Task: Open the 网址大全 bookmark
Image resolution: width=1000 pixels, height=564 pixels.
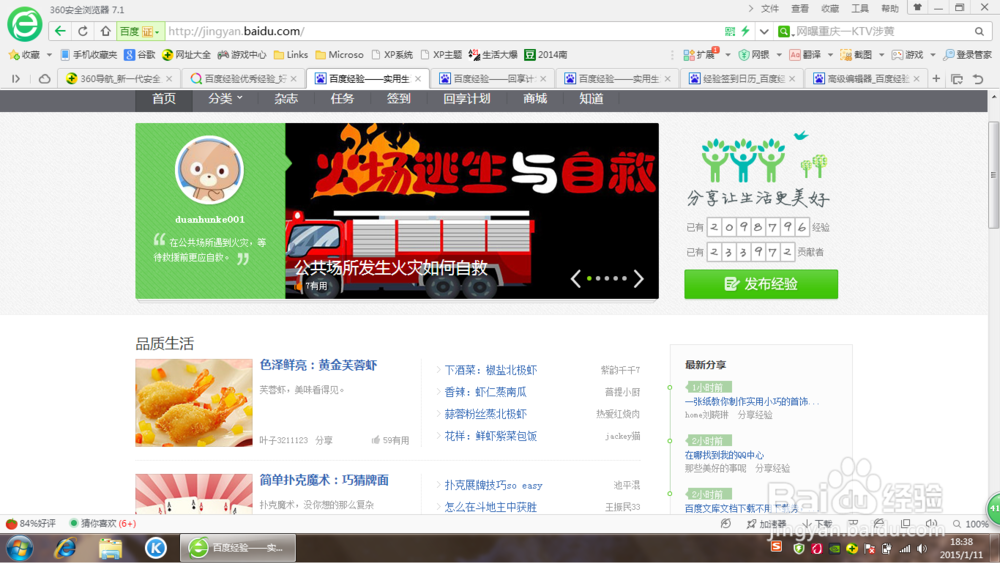Action: click(186, 55)
